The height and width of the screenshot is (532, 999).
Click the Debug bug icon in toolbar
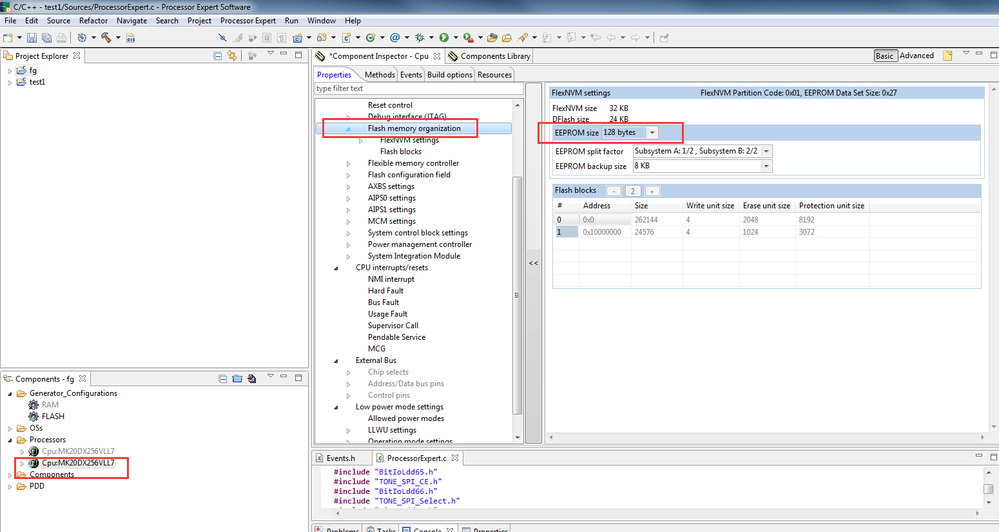coord(419,38)
